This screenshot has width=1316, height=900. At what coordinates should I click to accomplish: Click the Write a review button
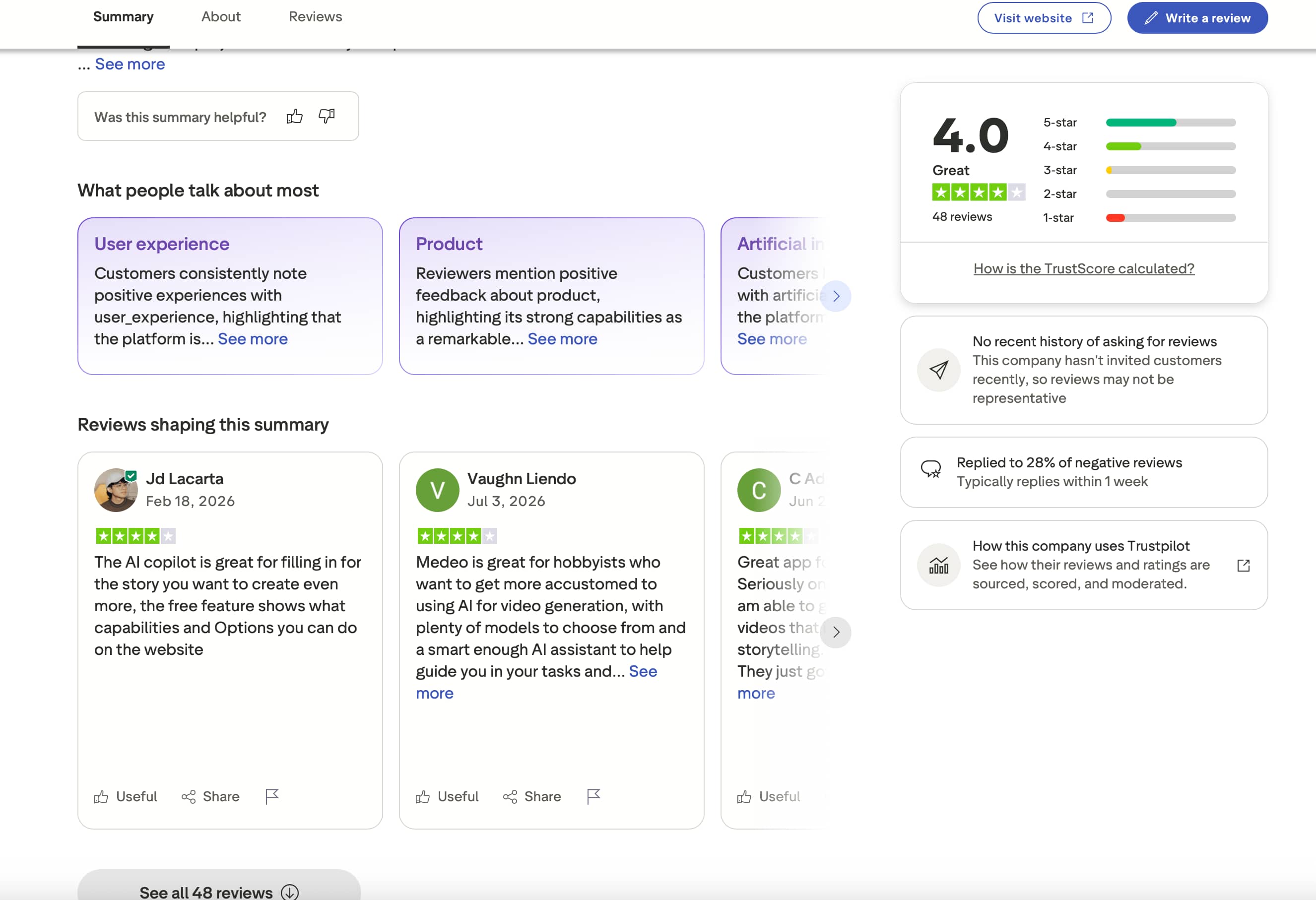coord(1198,18)
